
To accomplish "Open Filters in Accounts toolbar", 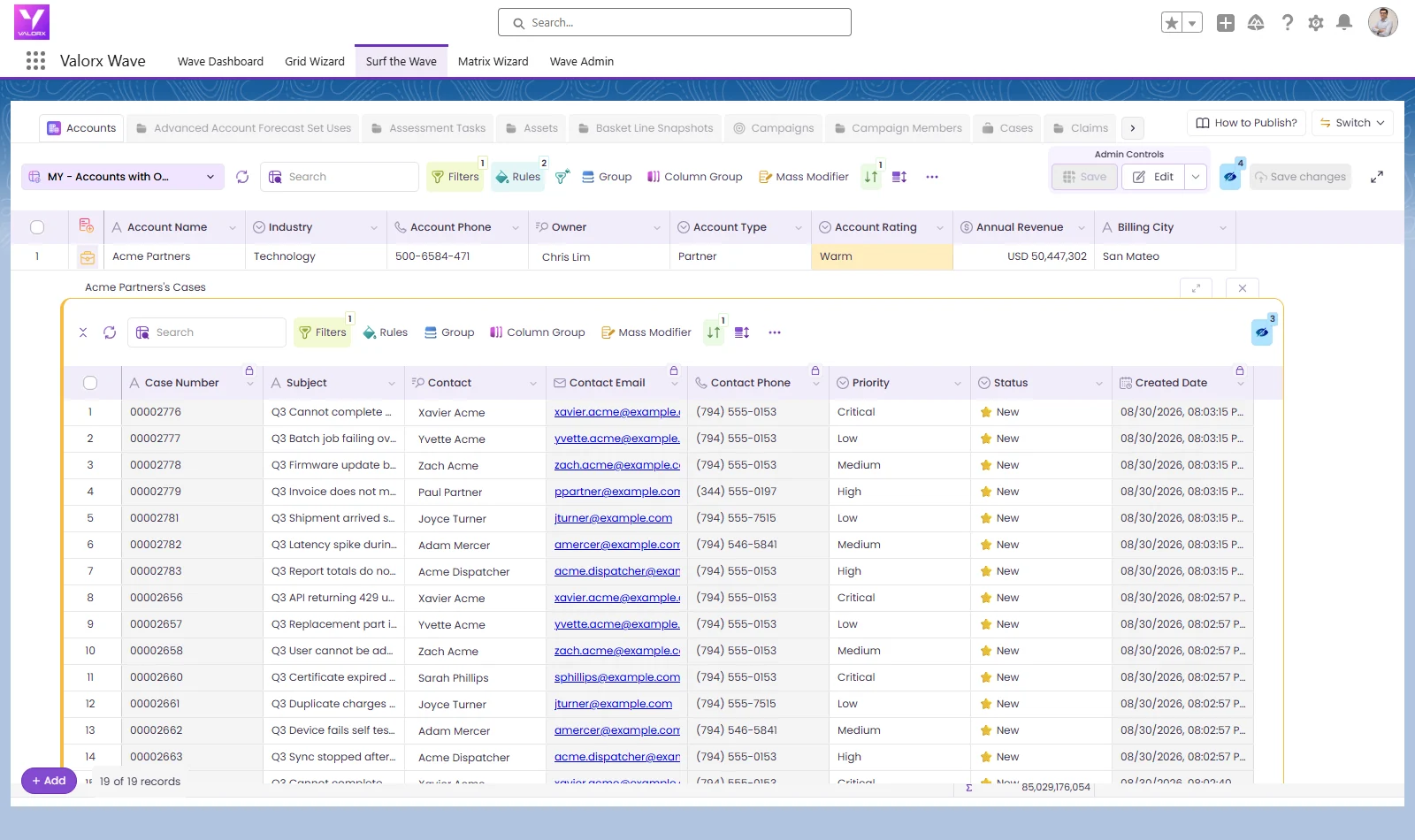I will pyautogui.click(x=455, y=177).
